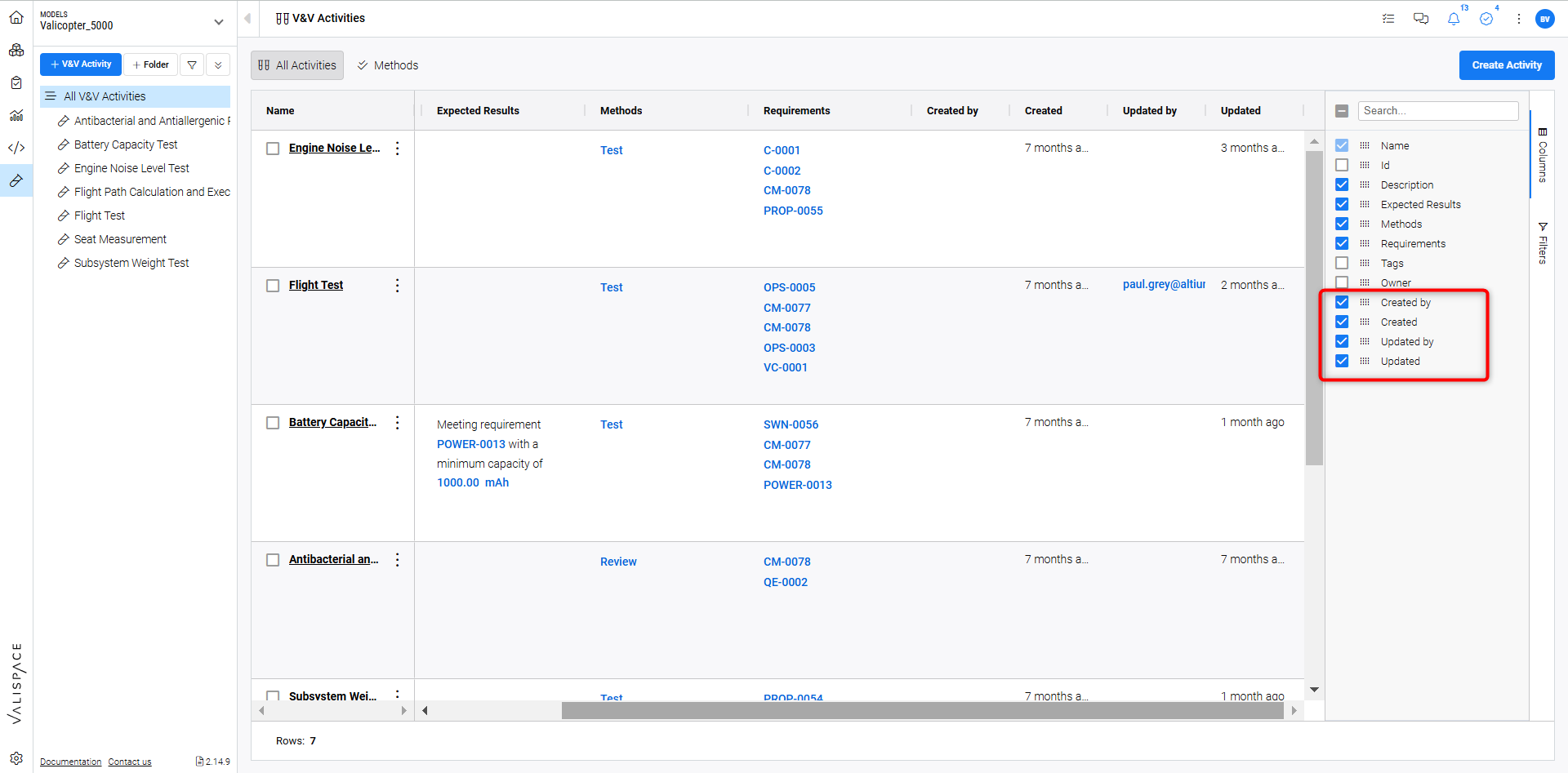Click the + V&V Activity button
Viewport: 1568px width, 773px height.
(x=81, y=64)
